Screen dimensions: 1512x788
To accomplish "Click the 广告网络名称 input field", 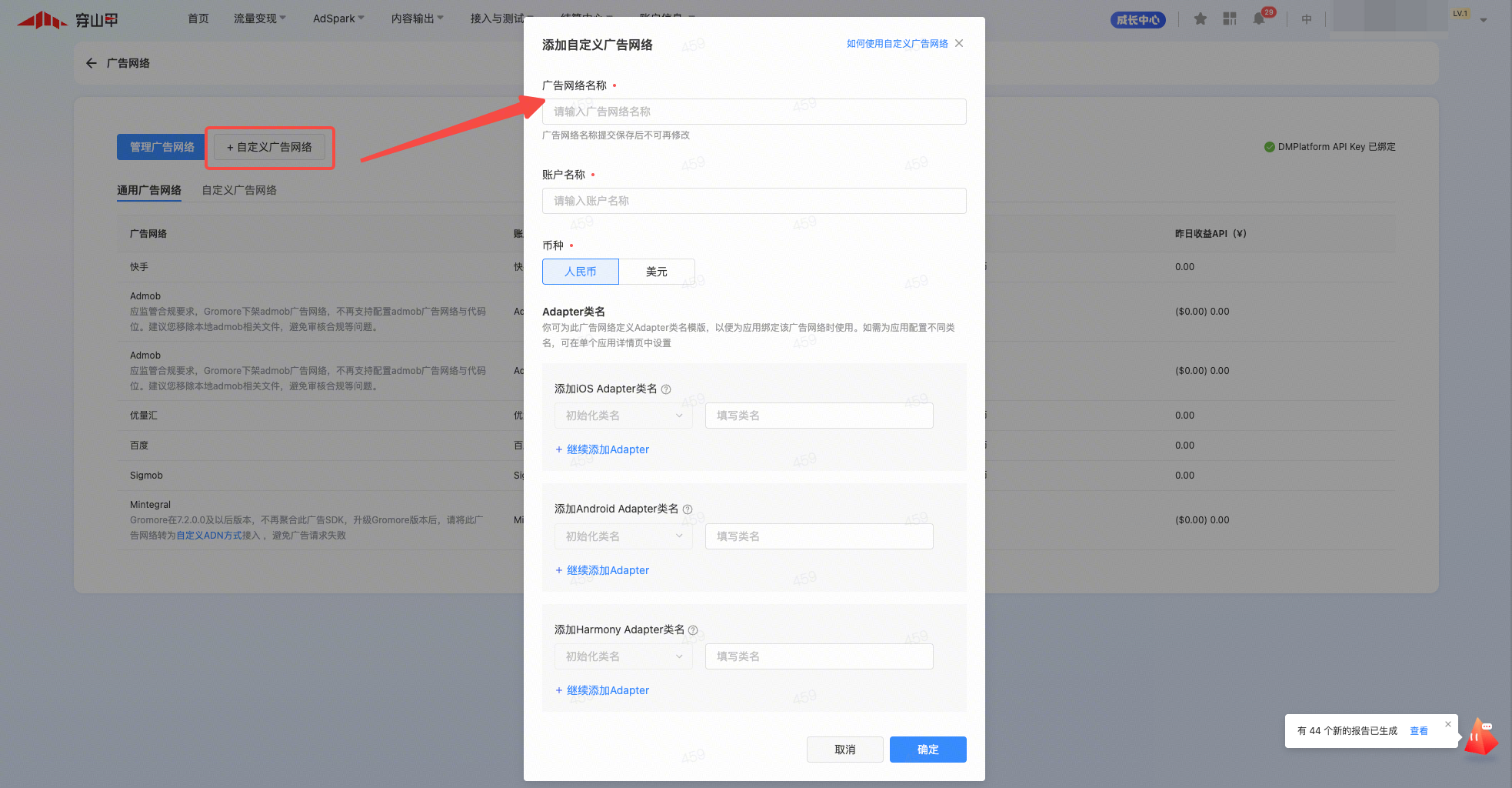I will pyautogui.click(x=754, y=112).
